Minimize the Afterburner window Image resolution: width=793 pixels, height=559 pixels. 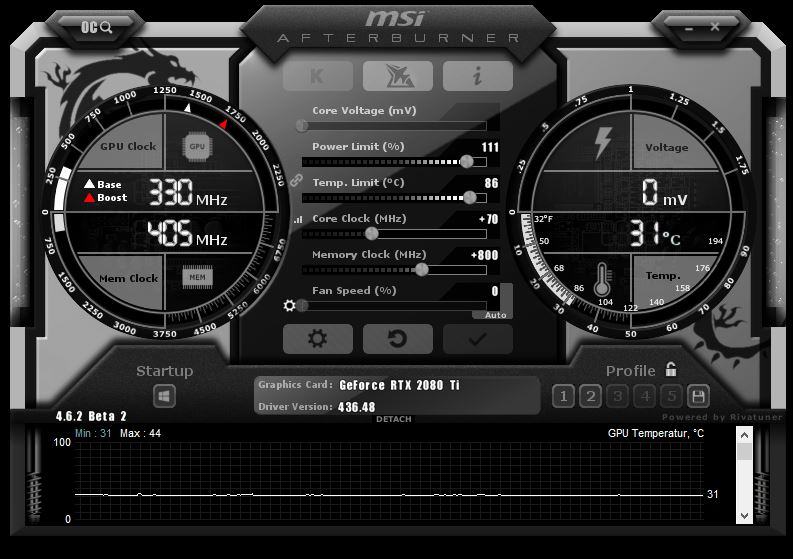click(689, 29)
